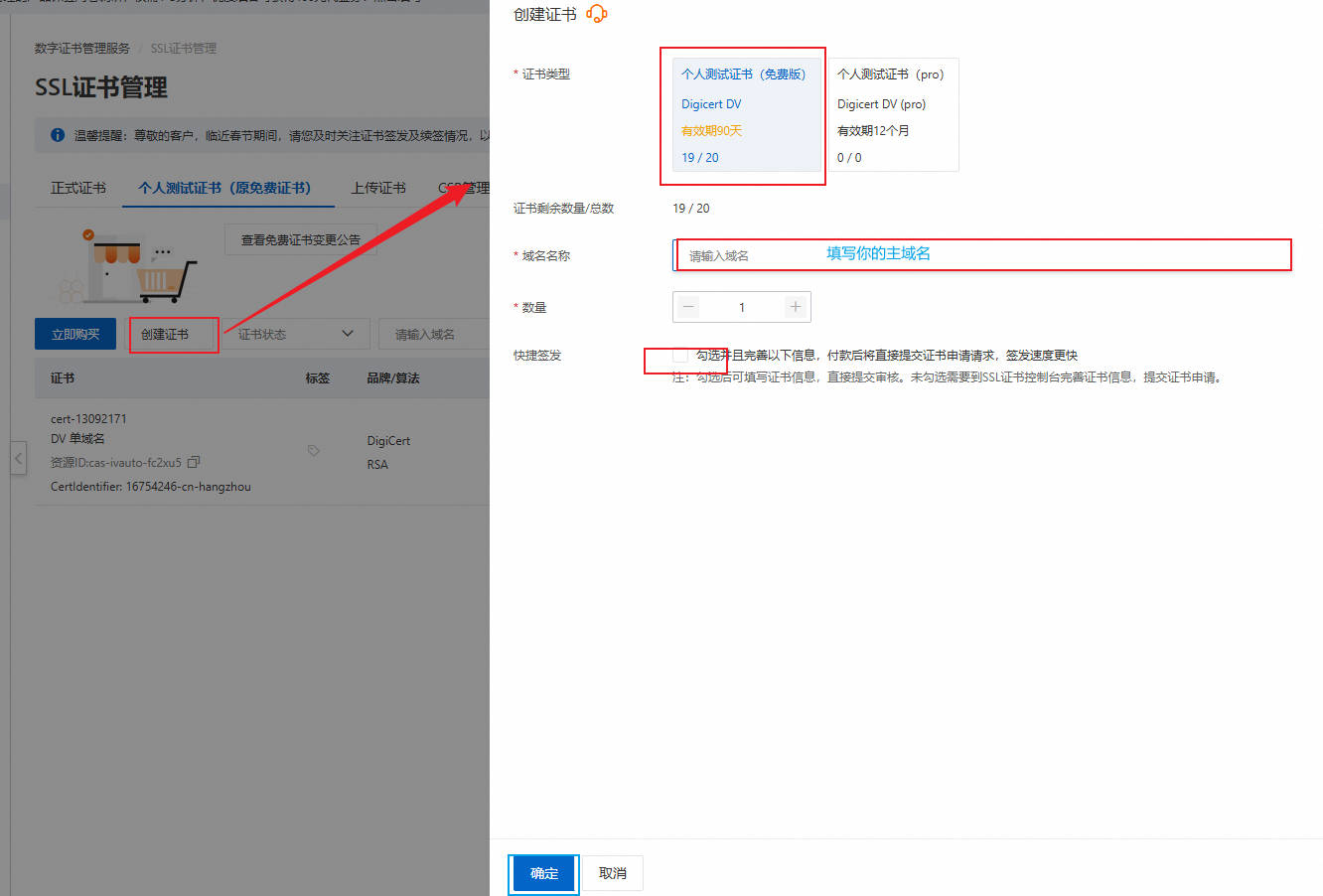
Task: Click the headset support icon beside 创建证书 title
Action: coord(596,14)
